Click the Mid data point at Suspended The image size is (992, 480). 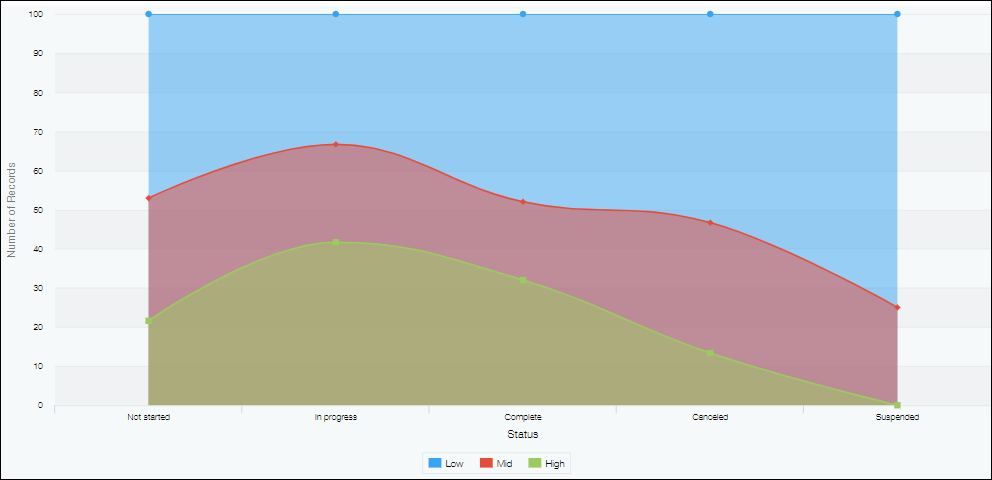[897, 307]
